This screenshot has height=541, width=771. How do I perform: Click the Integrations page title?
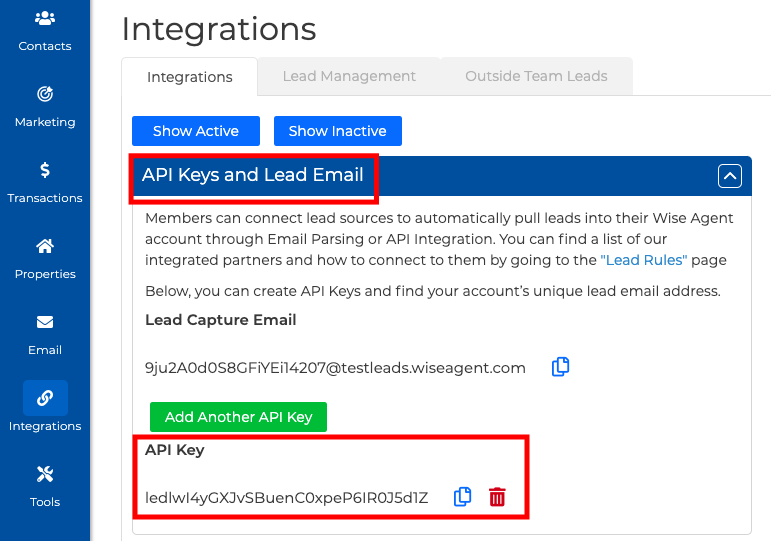coord(219,30)
